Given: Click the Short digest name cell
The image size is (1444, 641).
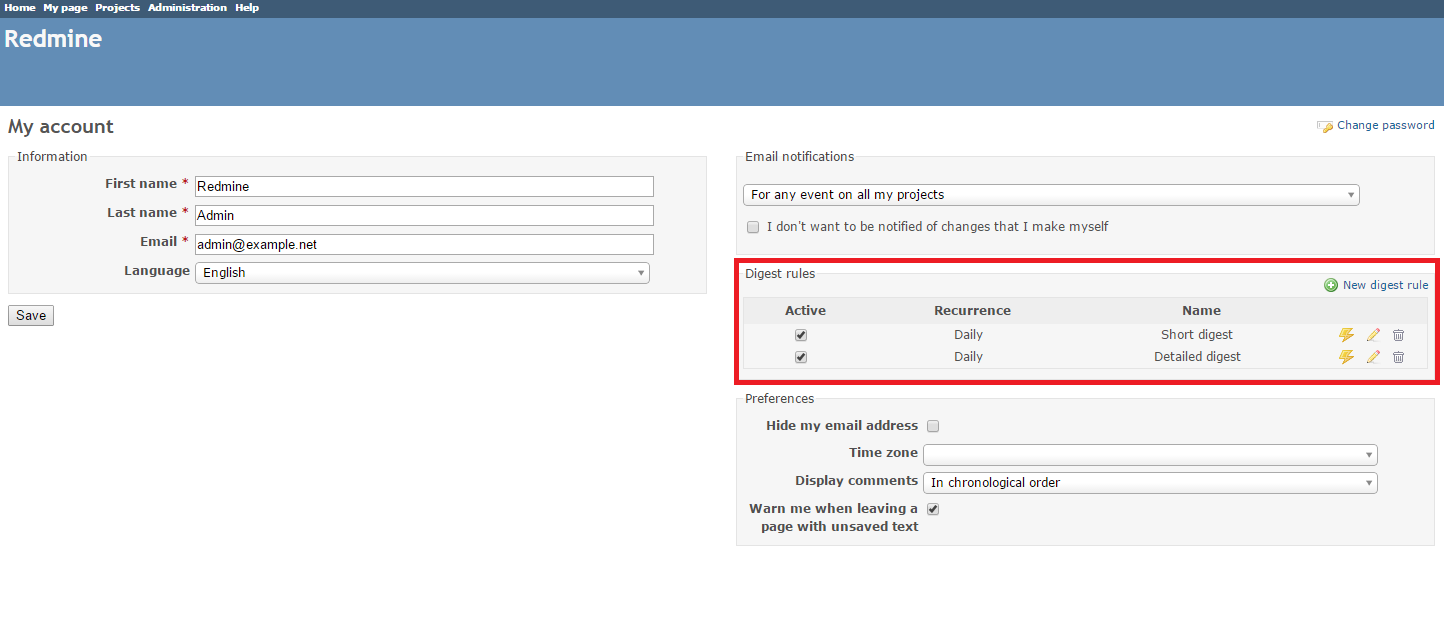Looking at the screenshot, I should coord(1197,335).
